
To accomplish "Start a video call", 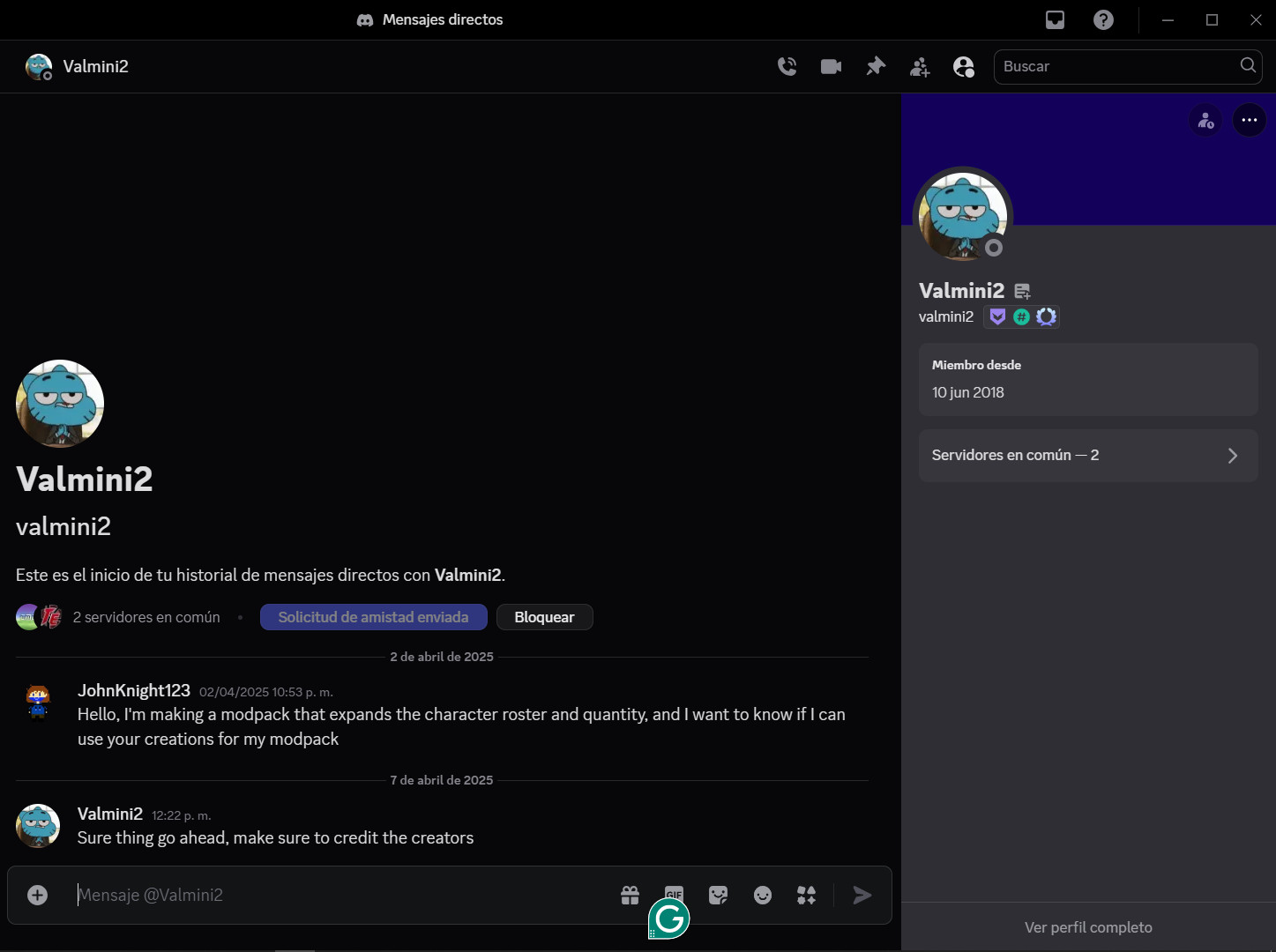I will (x=831, y=66).
